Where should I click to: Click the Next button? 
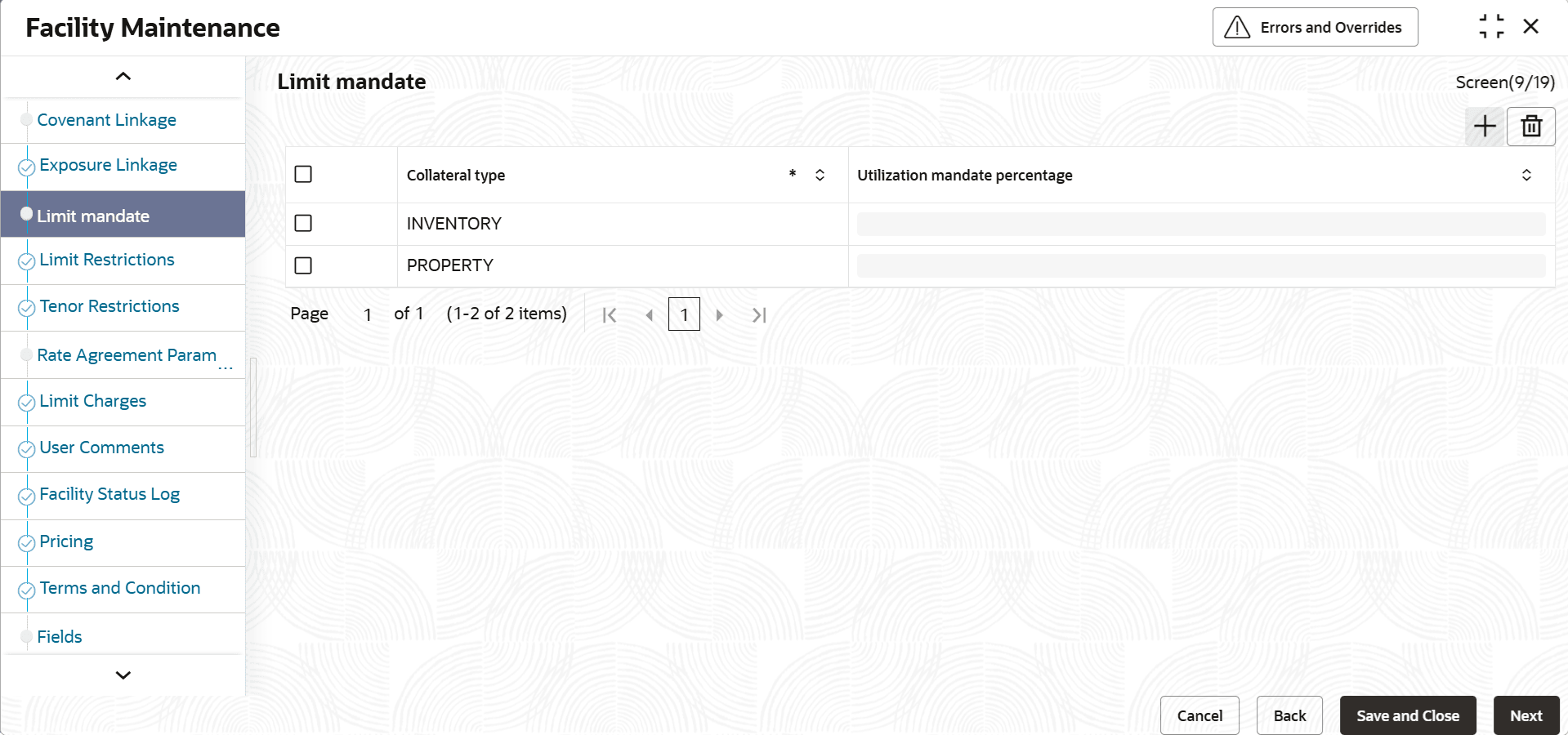click(1525, 715)
